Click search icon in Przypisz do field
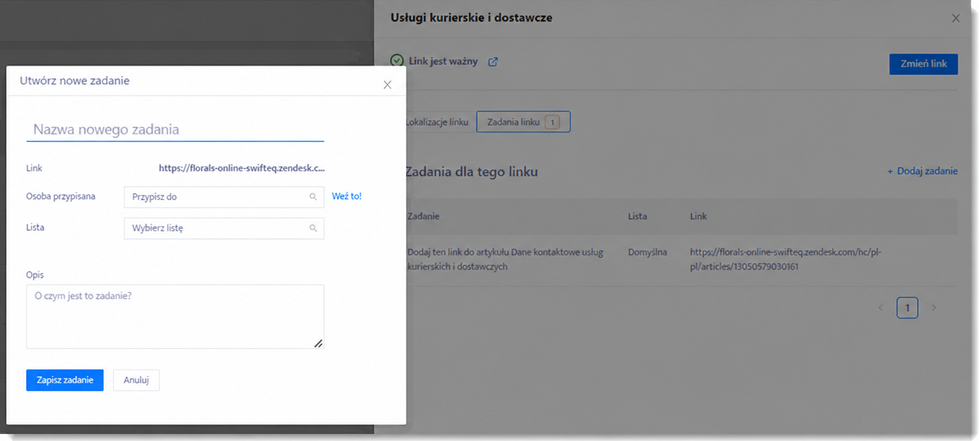The width and height of the screenshot is (979, 441). point(313,197)
